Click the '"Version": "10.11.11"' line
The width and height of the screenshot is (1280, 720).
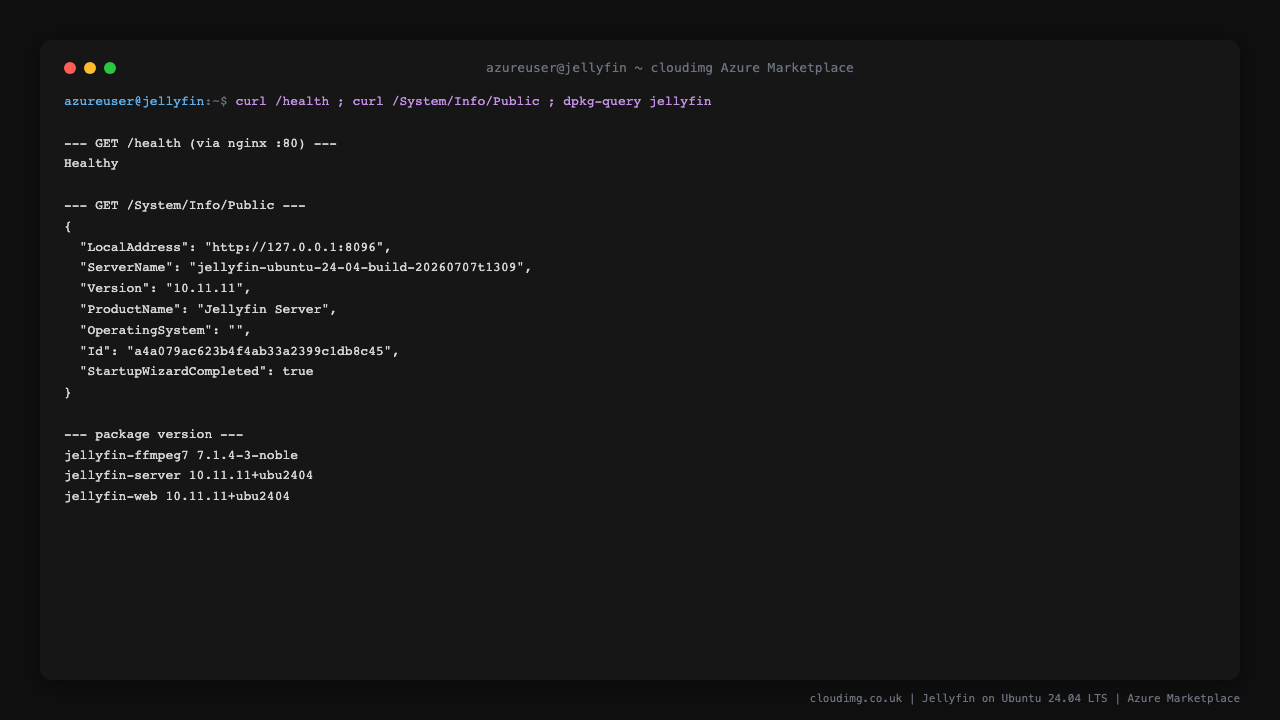tap(166, 289)
